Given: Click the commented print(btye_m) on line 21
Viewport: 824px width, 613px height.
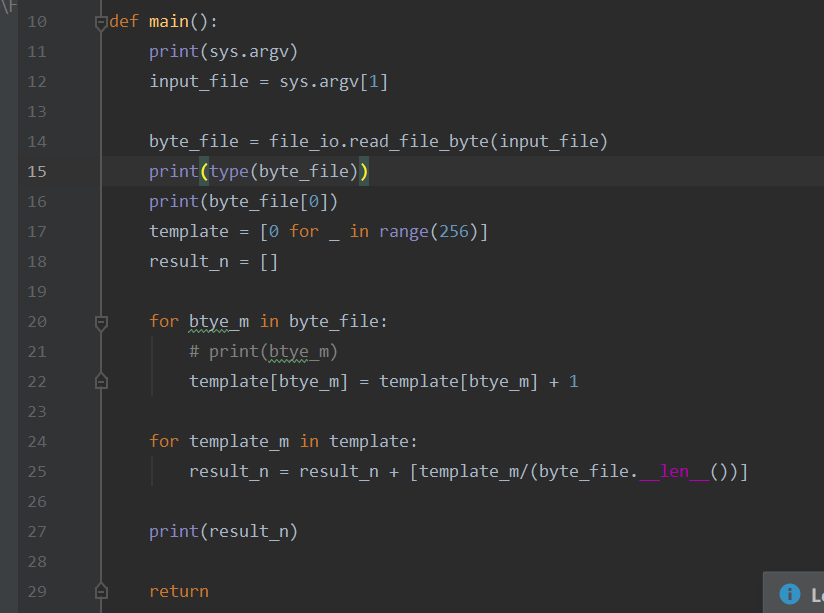Looking at the screenshot, I should pyautogui.click(x=263, y=352).
